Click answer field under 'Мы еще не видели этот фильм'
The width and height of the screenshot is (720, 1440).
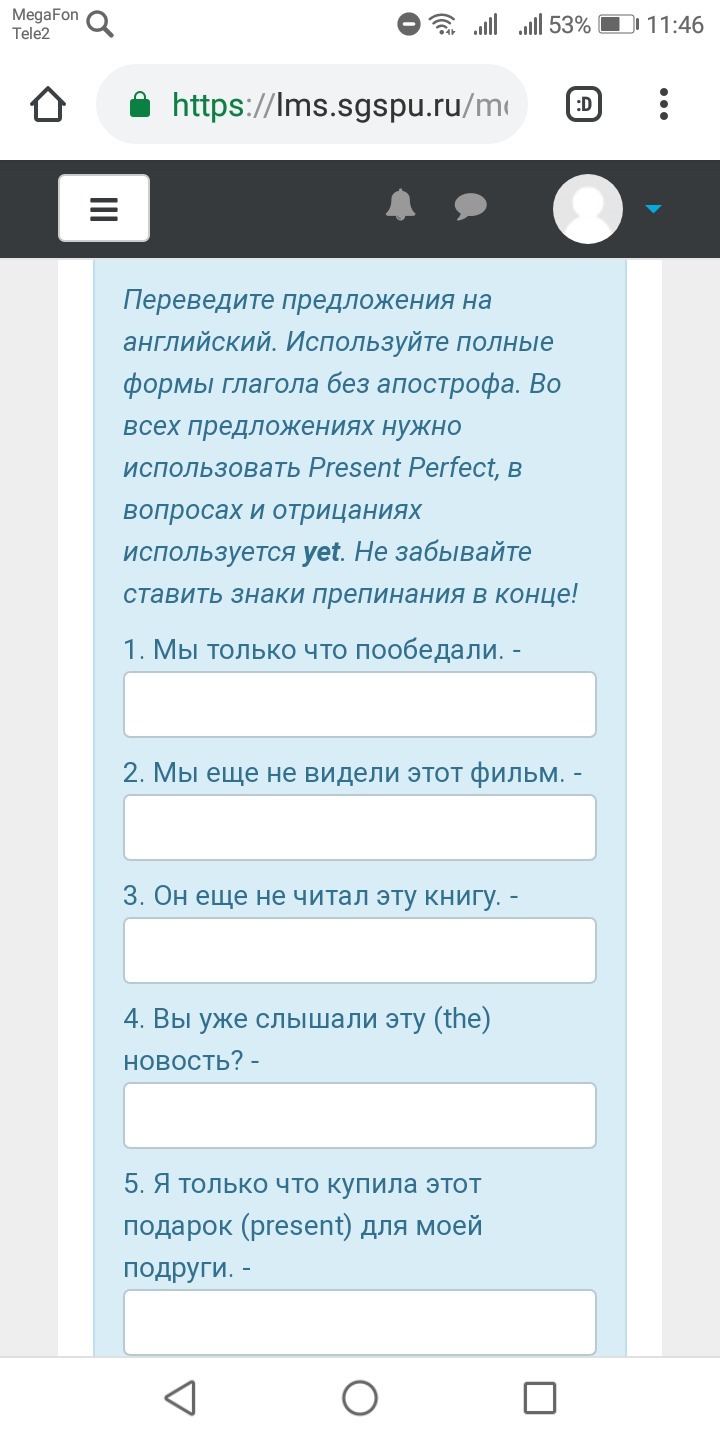tap(360, 827)
